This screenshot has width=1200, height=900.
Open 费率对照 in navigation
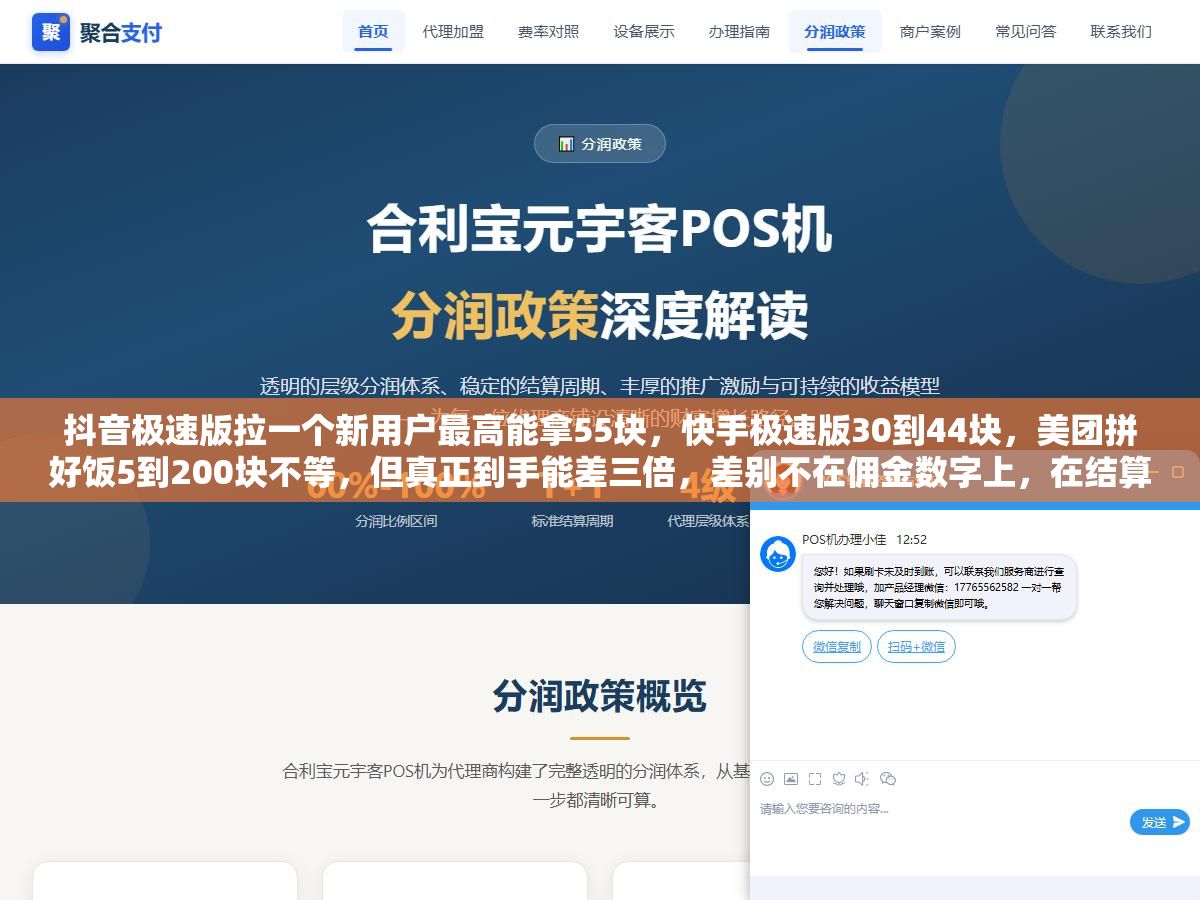(548, 31)
